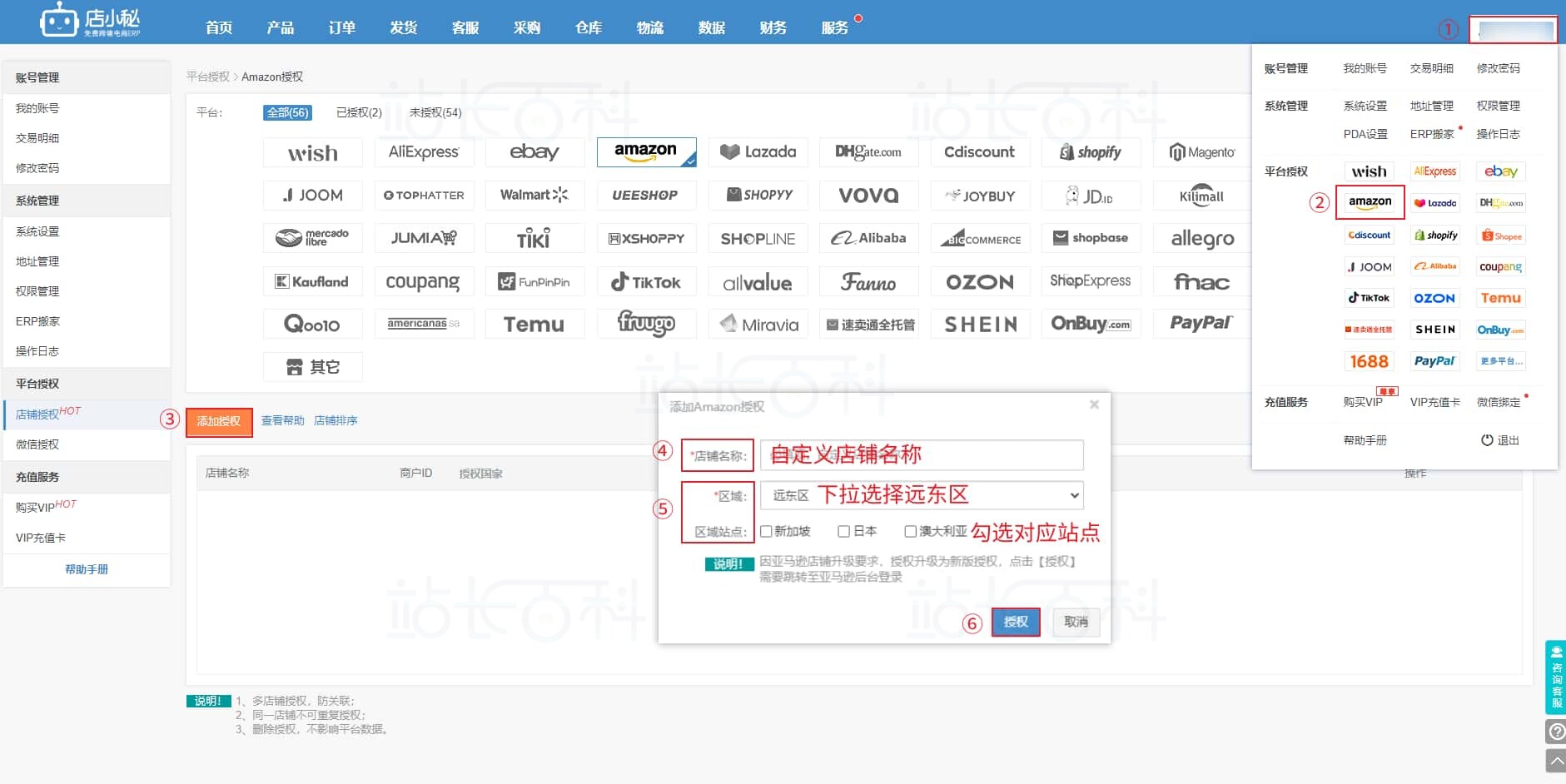Click 平台授权 breadcrumb link
1566x784 pixels.
coord(207,77)
